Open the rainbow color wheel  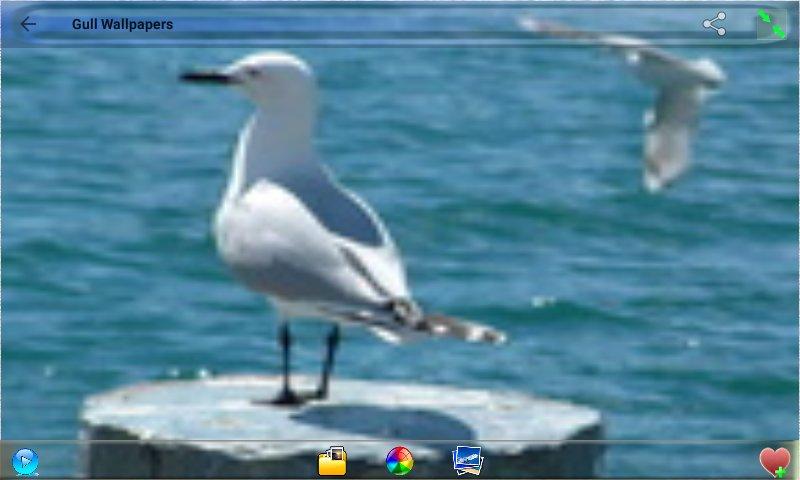click(399, 461)
